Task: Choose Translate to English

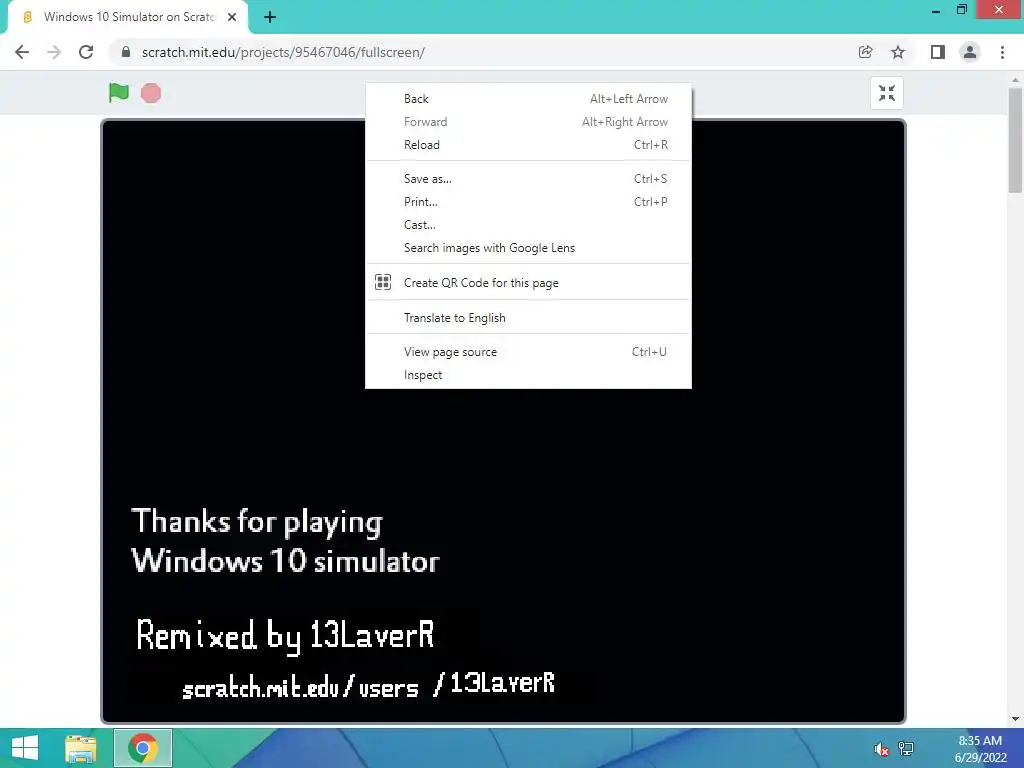Action: (528, 318)
